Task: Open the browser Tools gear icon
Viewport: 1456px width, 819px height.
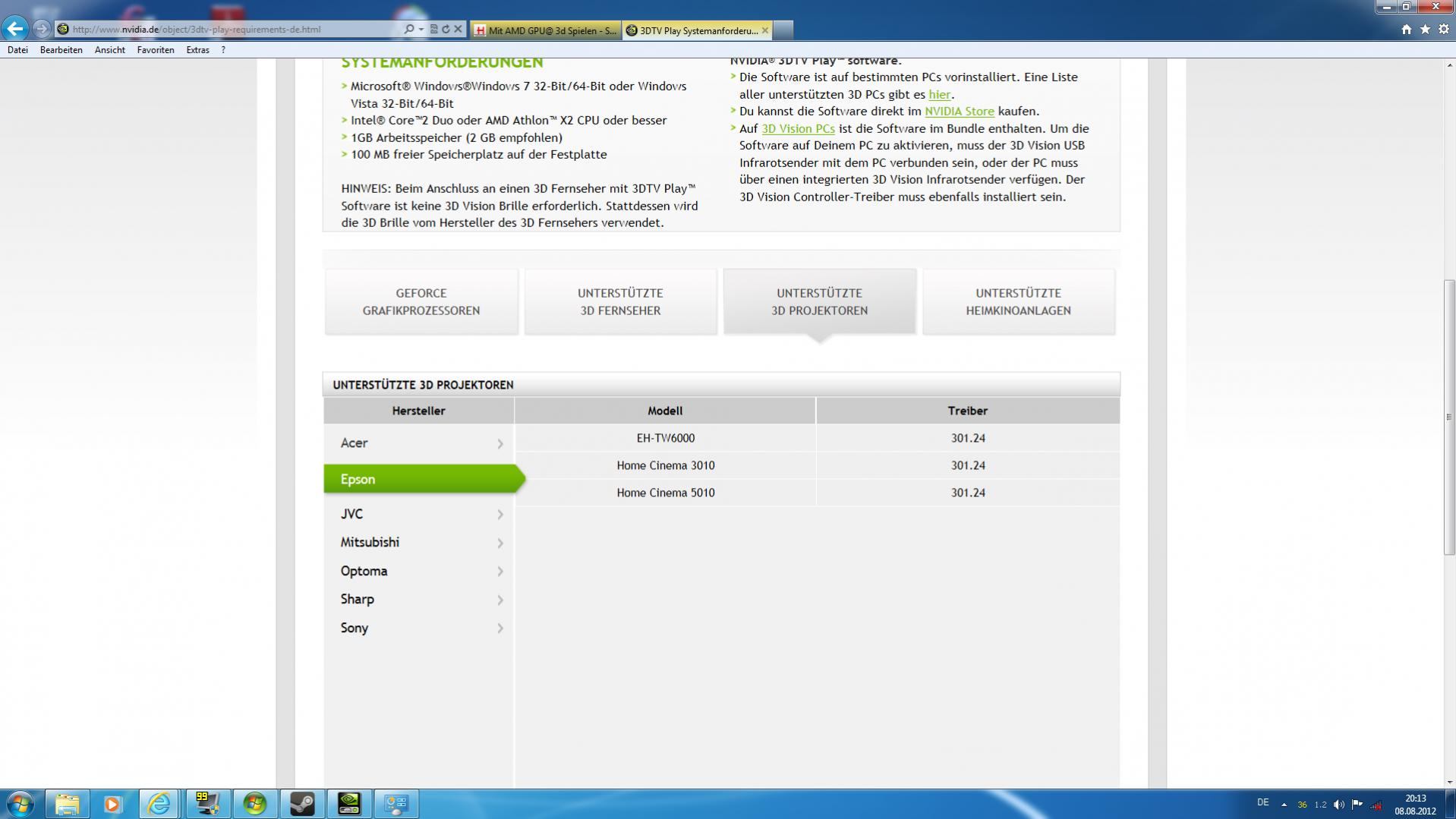Action: coord(1444,29)
